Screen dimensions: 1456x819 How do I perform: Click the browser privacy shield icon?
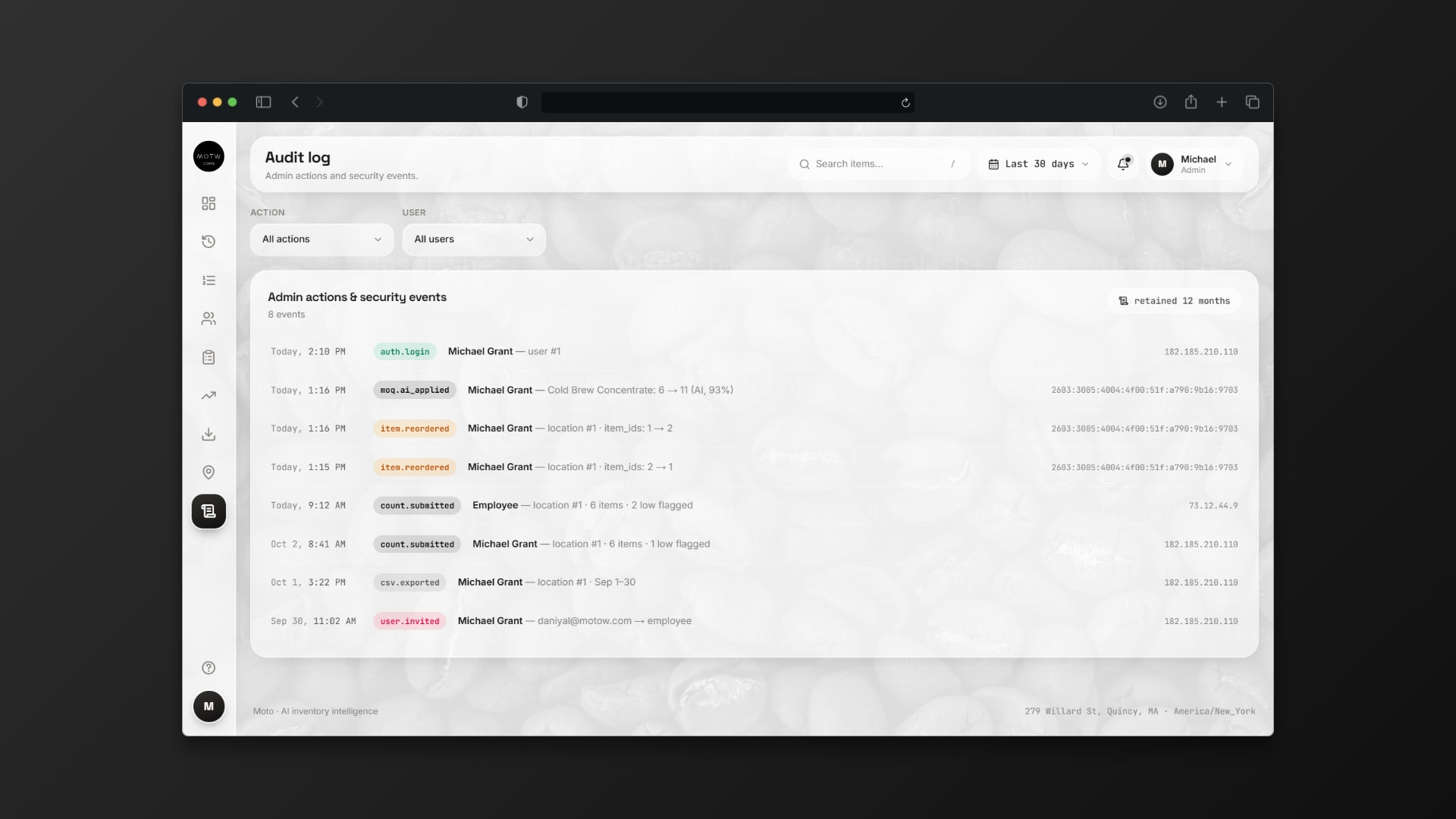(x=522, y=102)
